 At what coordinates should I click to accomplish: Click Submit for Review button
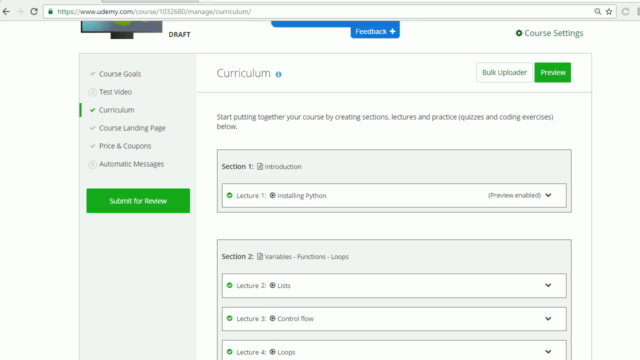coord(138,200)
